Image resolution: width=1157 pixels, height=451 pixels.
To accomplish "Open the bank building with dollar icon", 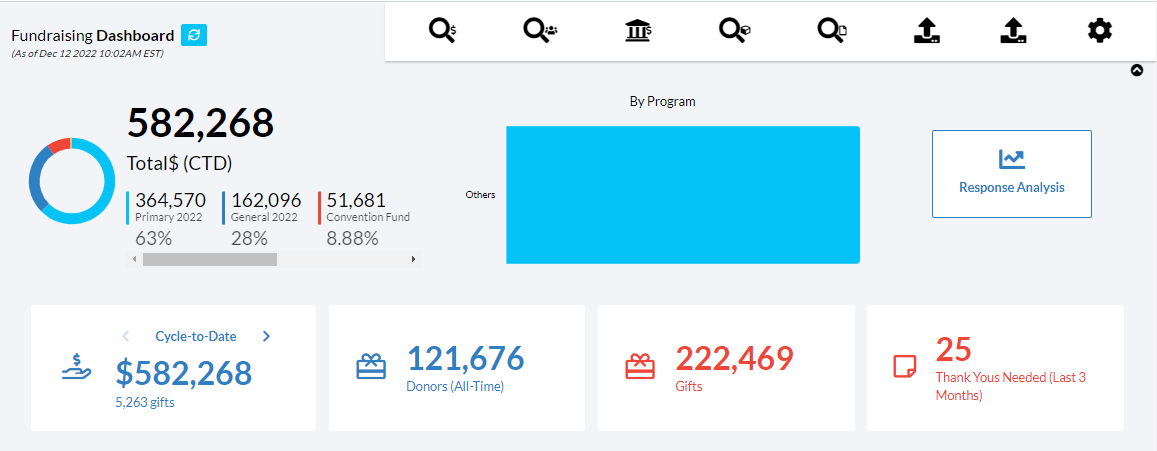I will 638,31.
